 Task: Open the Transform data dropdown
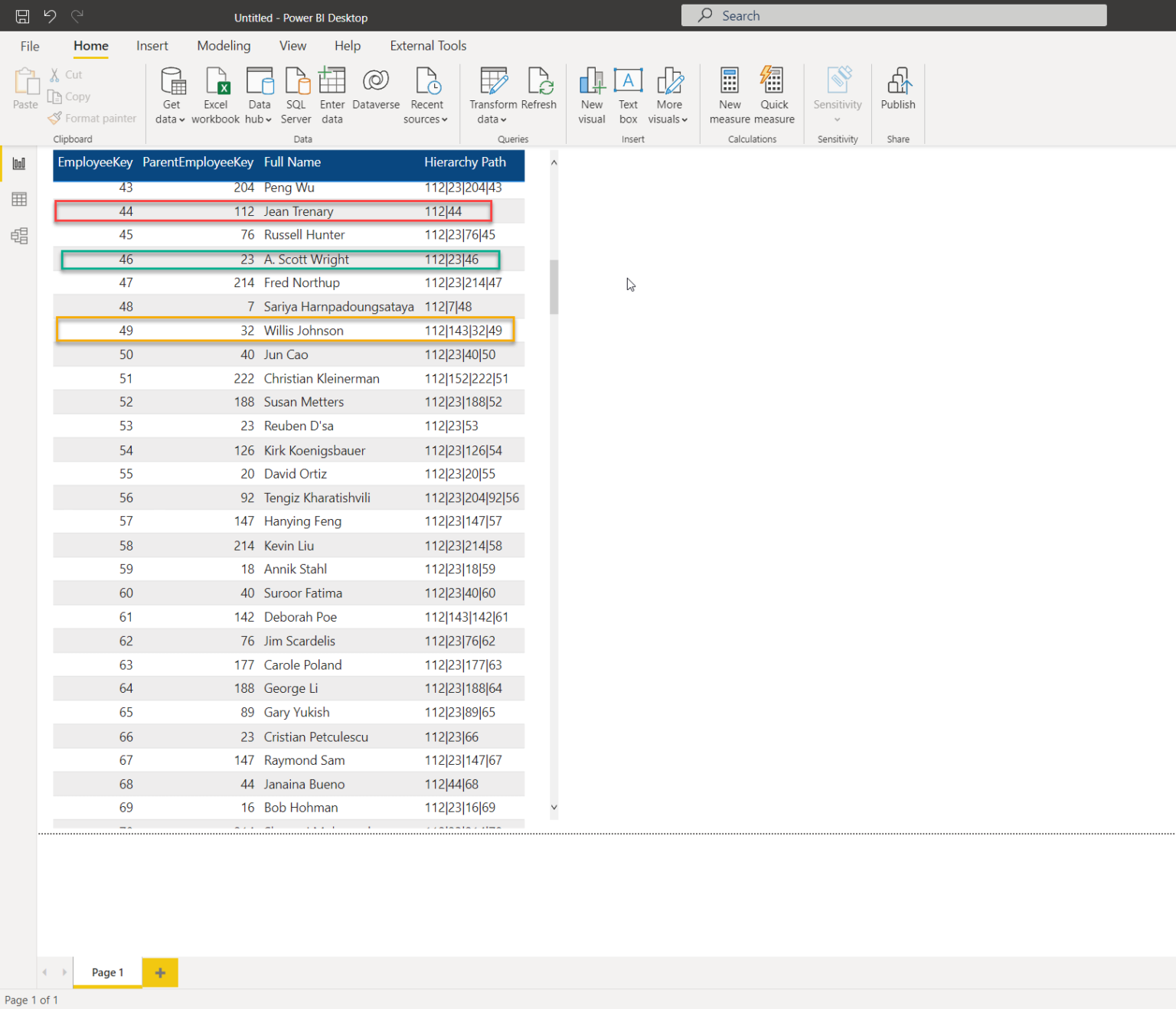(x=492, y=119)
